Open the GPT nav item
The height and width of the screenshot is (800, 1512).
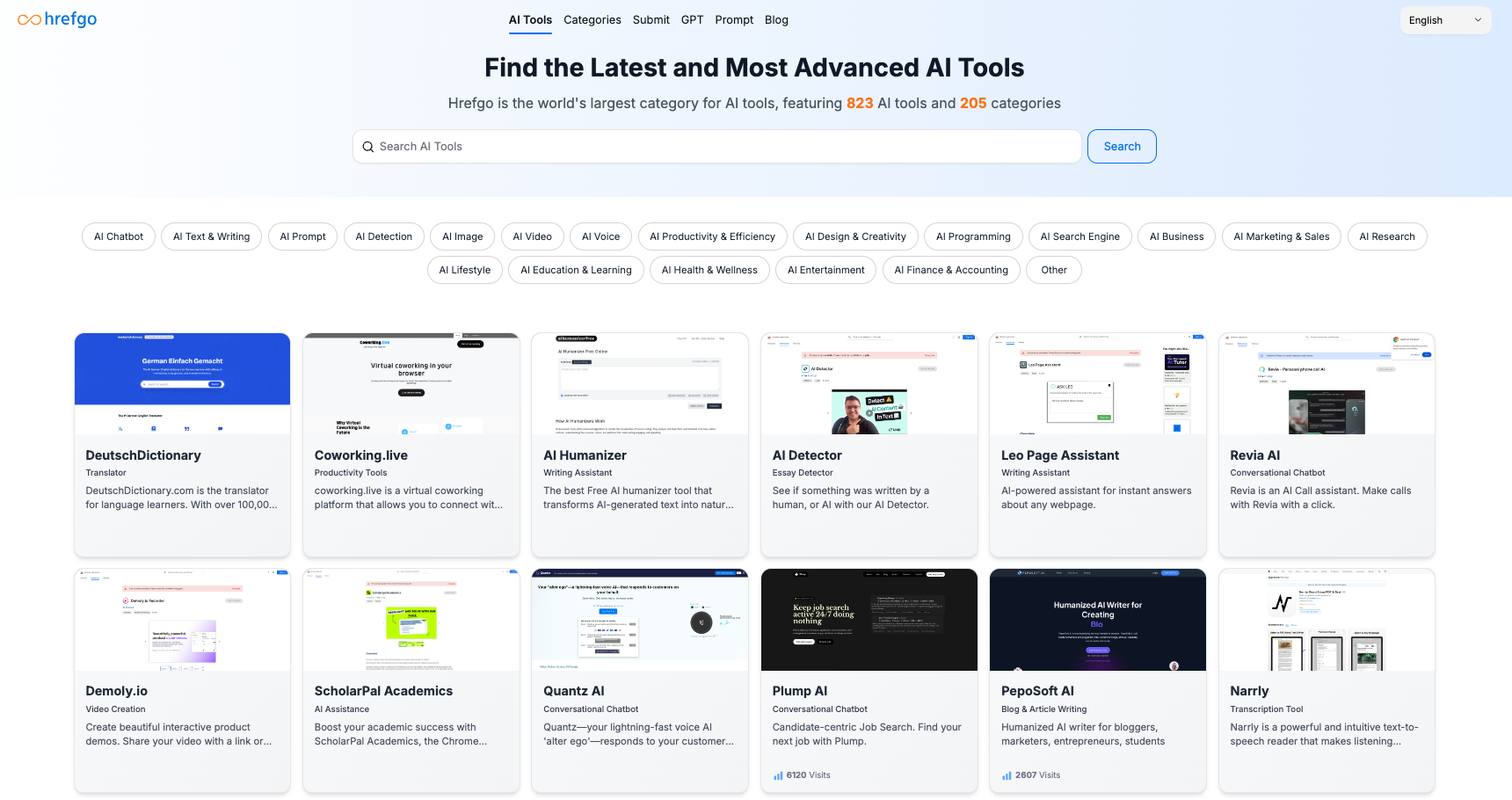click(693, 19)
